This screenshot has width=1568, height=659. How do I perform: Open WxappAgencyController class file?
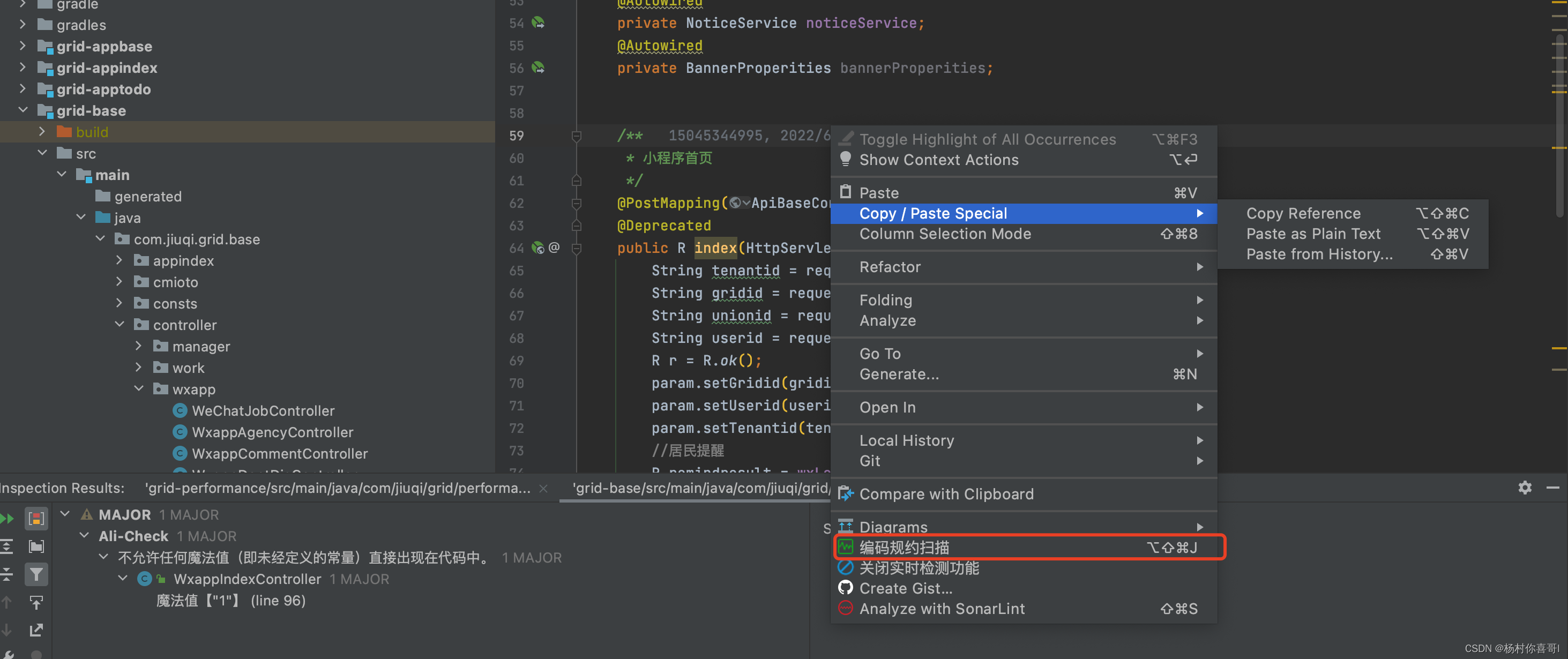tap(272, 432)
